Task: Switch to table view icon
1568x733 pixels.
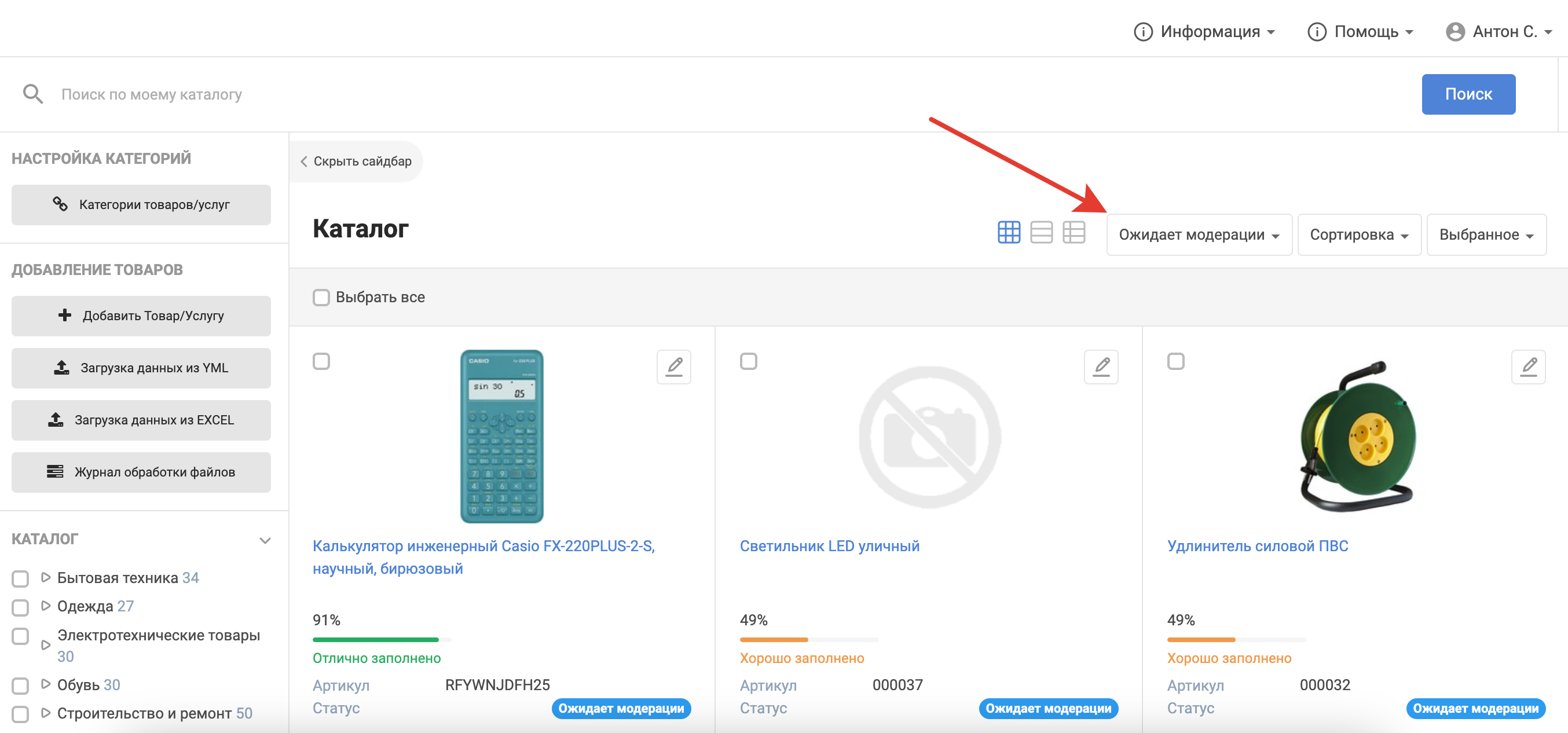Action: pyautogui.click(x=1073, y=233)
